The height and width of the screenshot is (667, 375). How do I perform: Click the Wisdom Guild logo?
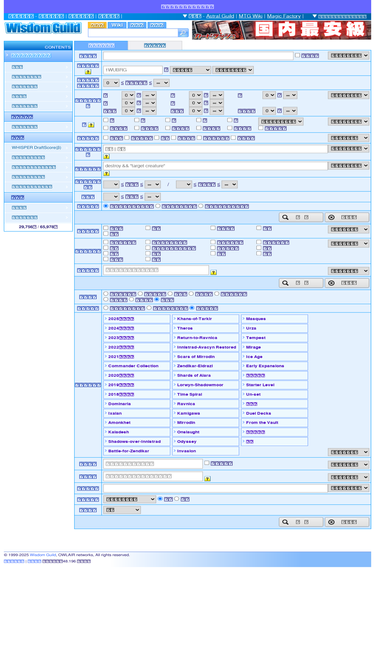point(43,28)
